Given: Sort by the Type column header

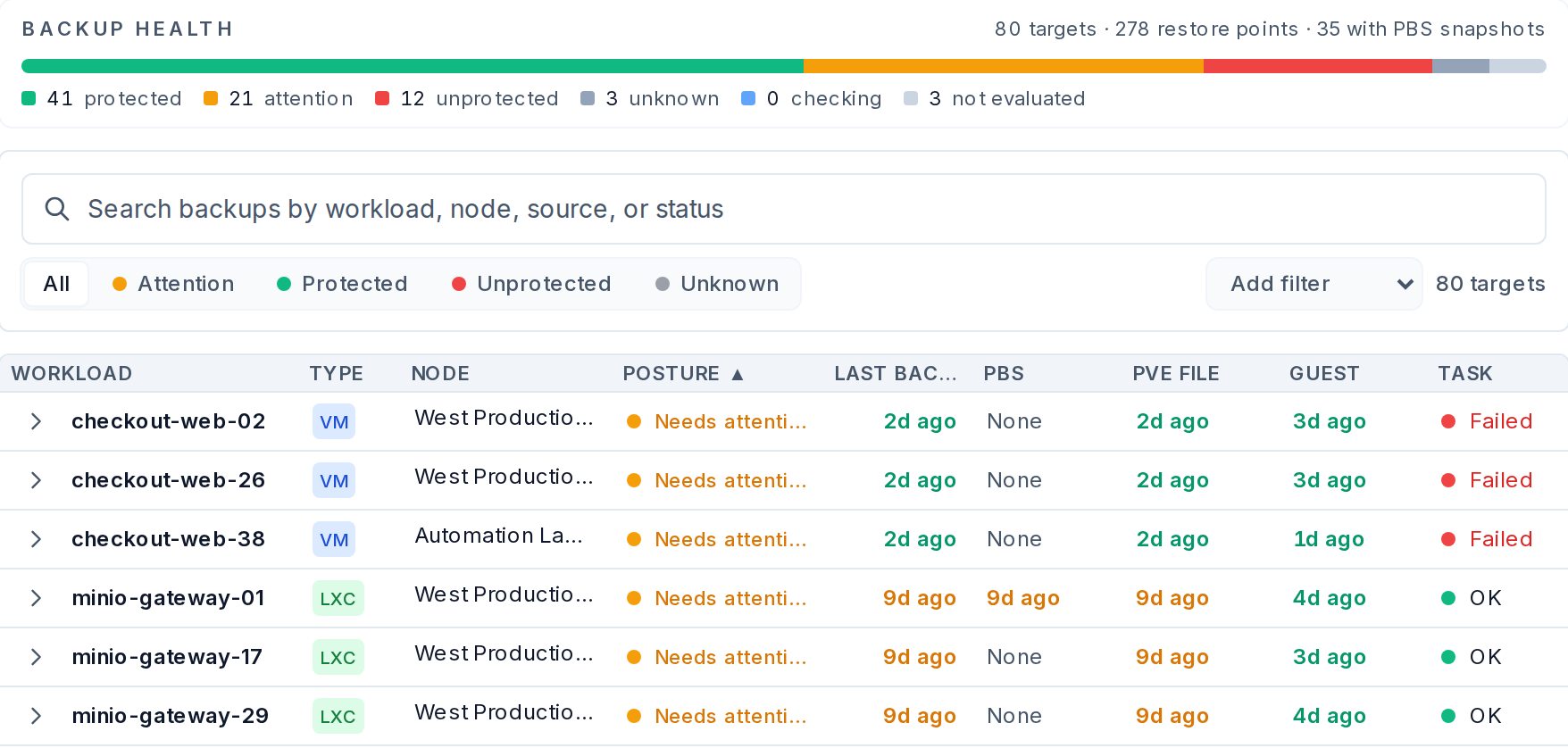Looking at the screenshot, I should click(x=337, y=374).
